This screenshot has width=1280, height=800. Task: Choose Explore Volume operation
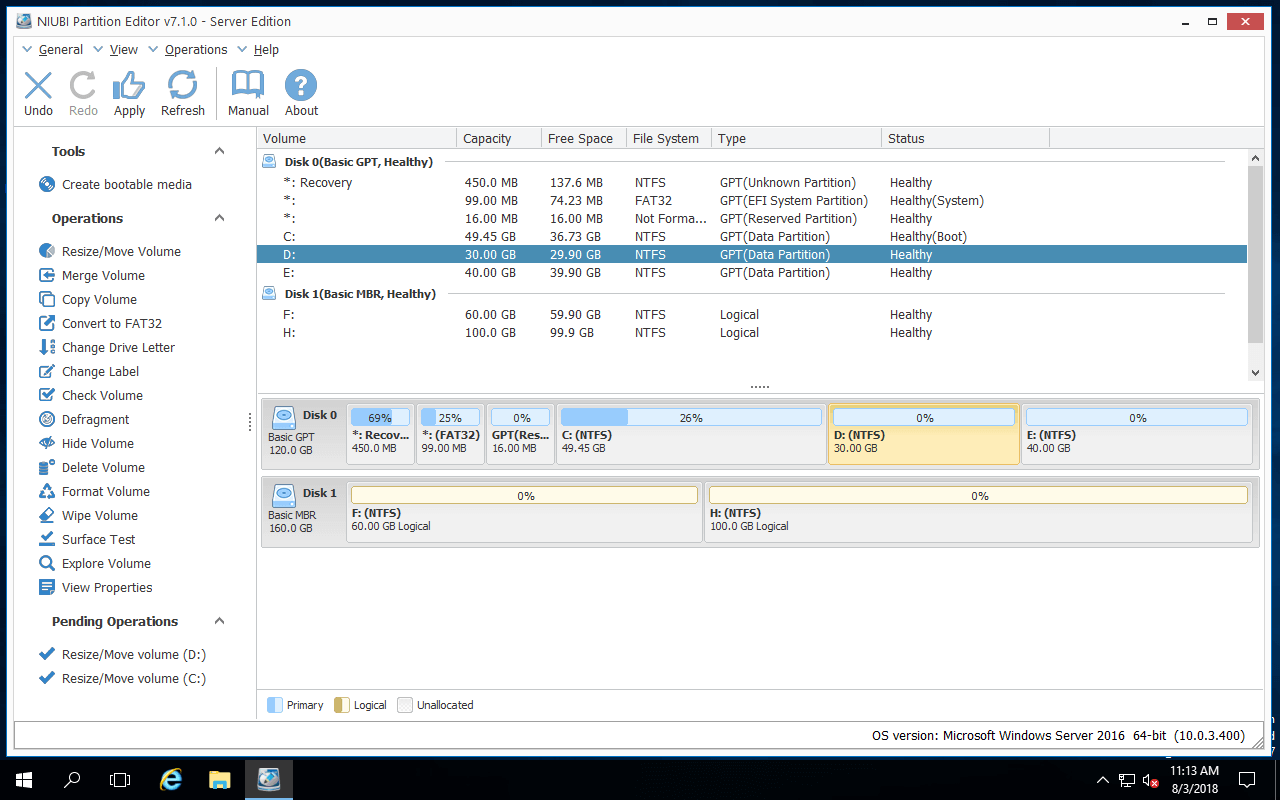[94, 563]
